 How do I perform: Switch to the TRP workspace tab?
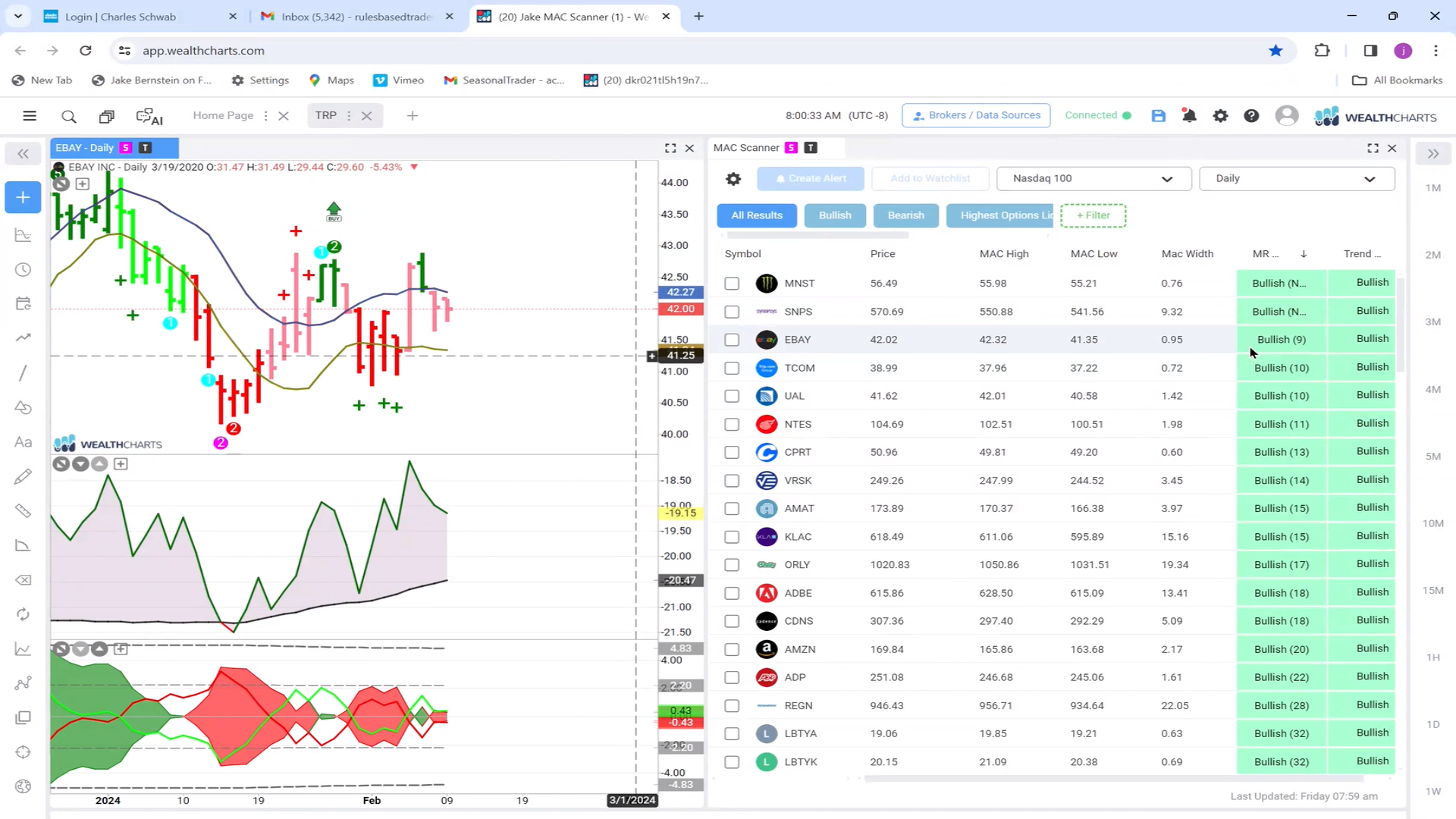coord(325,115)
